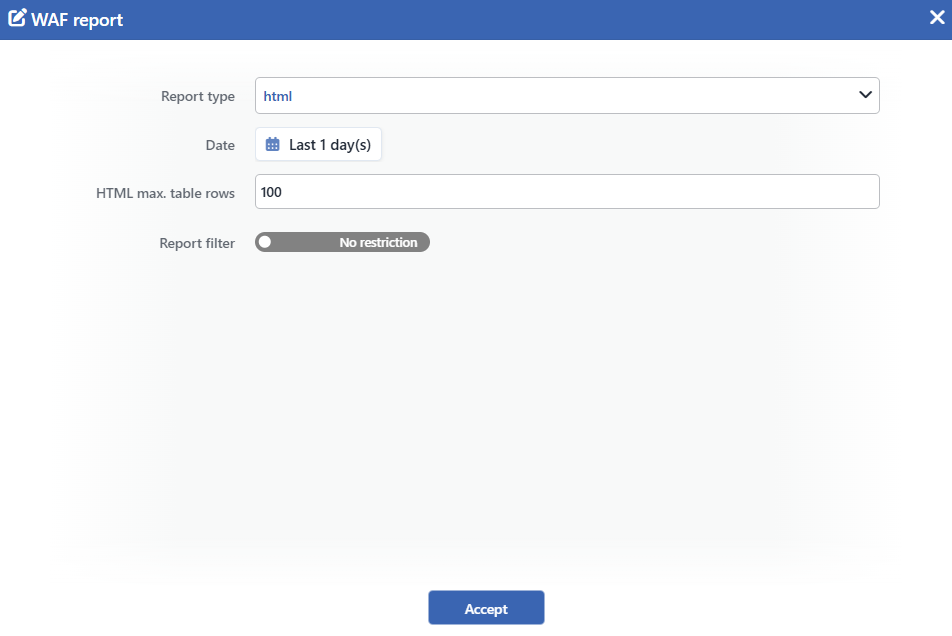Click the HTML max. table rows label
The width and height of the screenshot is (952, 636).
click(165, 193)
